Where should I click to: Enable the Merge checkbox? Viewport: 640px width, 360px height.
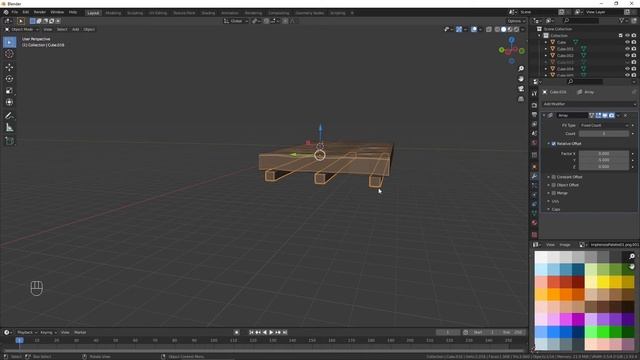click(x=554, y=193)
